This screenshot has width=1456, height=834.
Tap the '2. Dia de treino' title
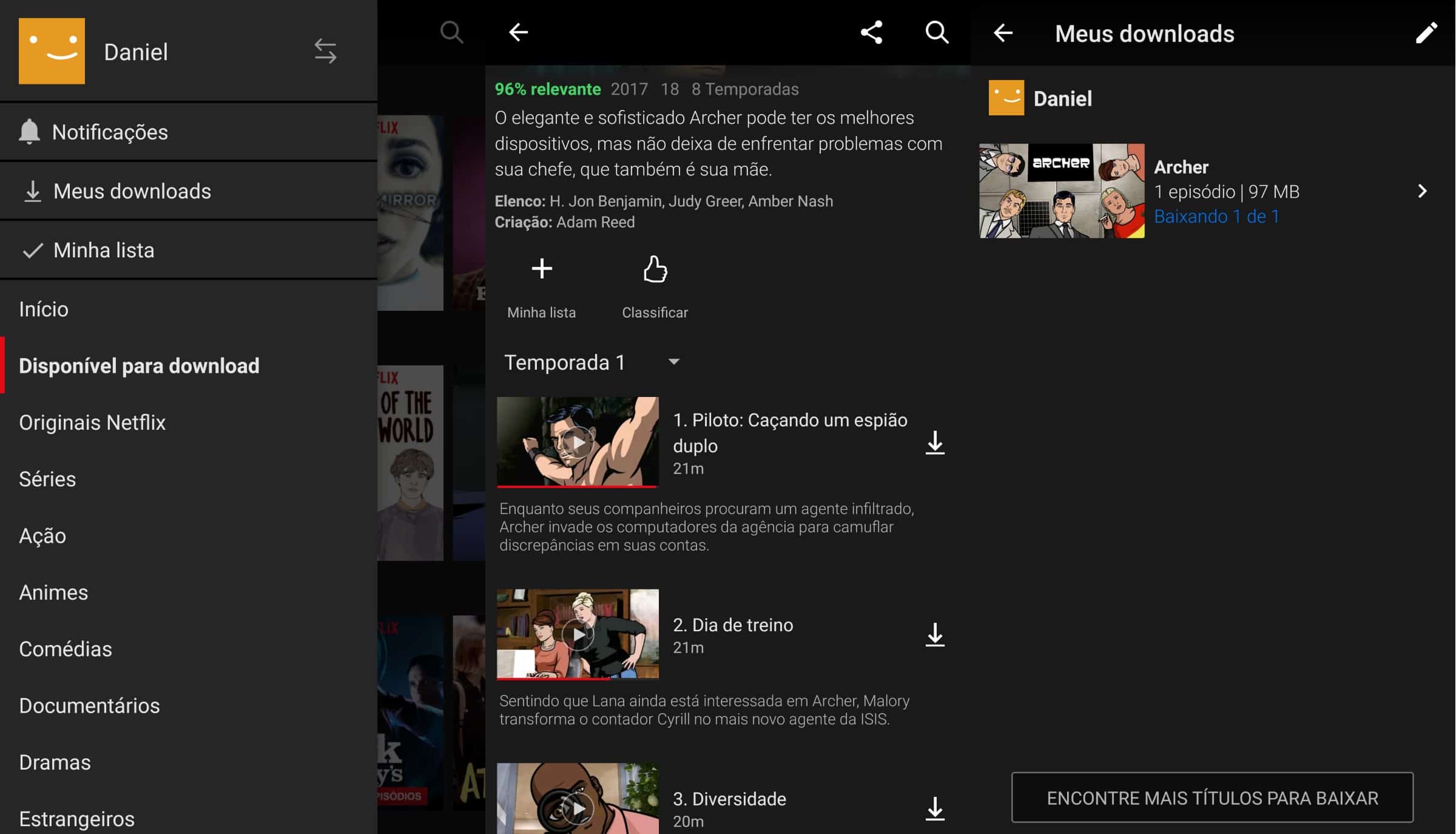point(733,625)
